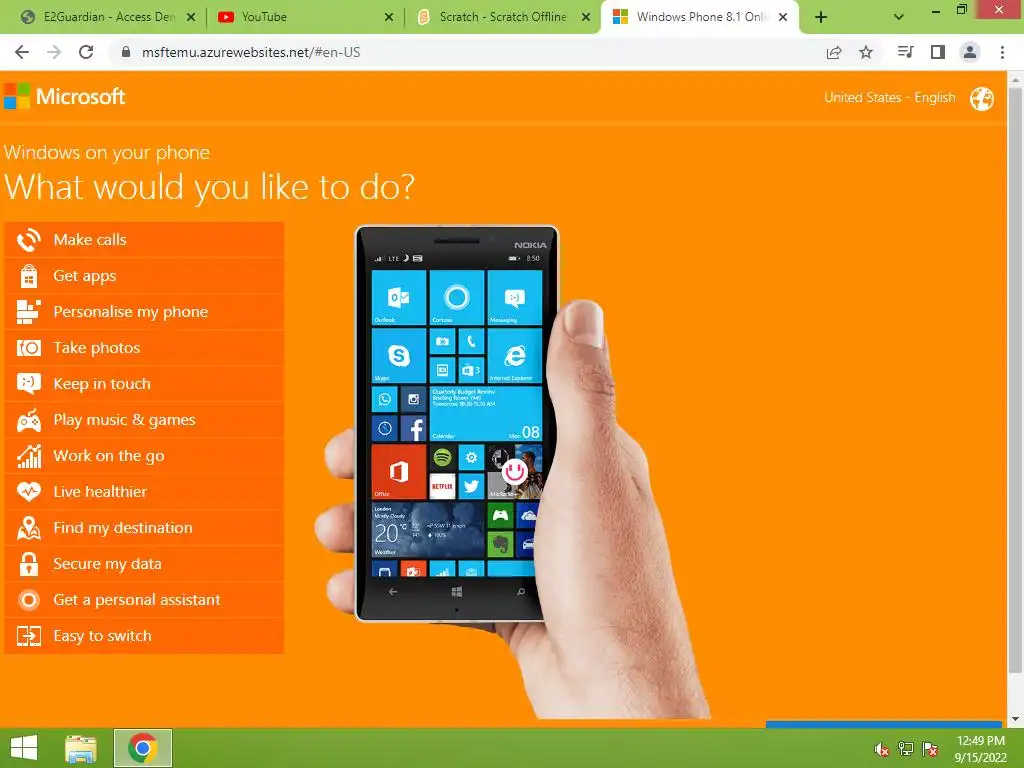Click the Get apps shopping bag icon
Image resolution: width=1024 pixels, height=768 pixels.
point(29,276)
